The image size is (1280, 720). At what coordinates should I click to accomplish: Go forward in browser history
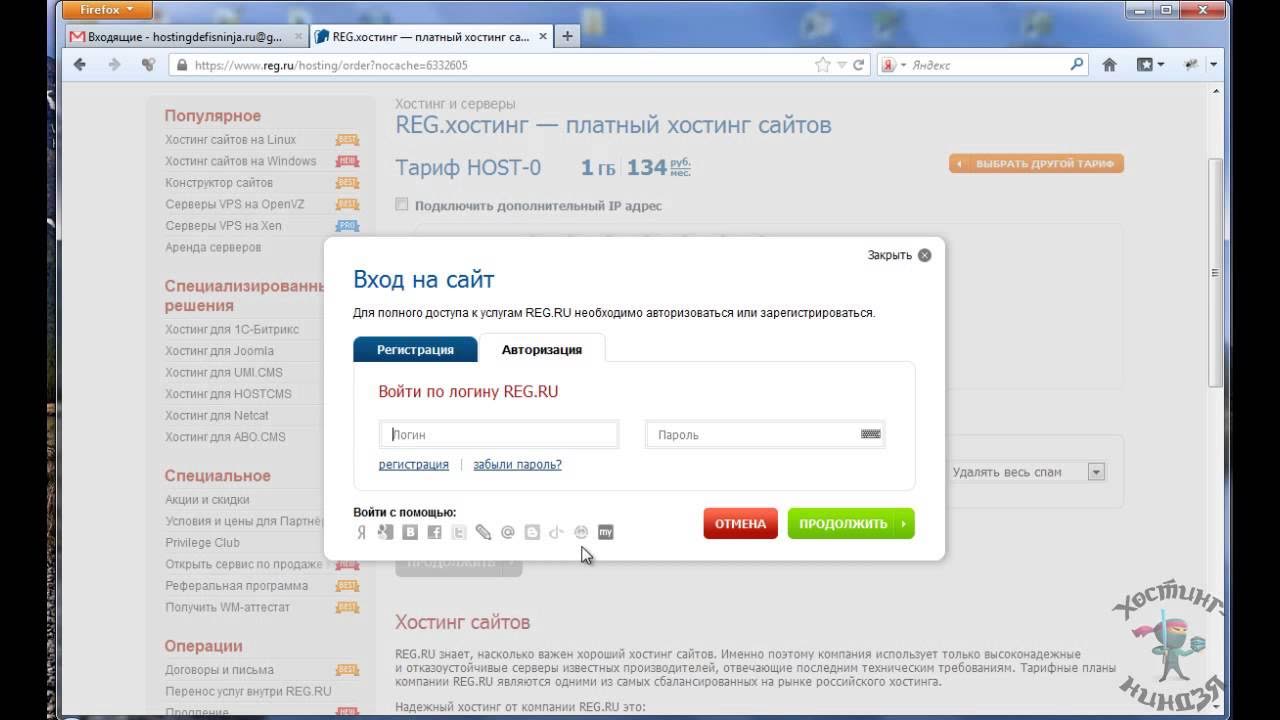coord(114,65)
